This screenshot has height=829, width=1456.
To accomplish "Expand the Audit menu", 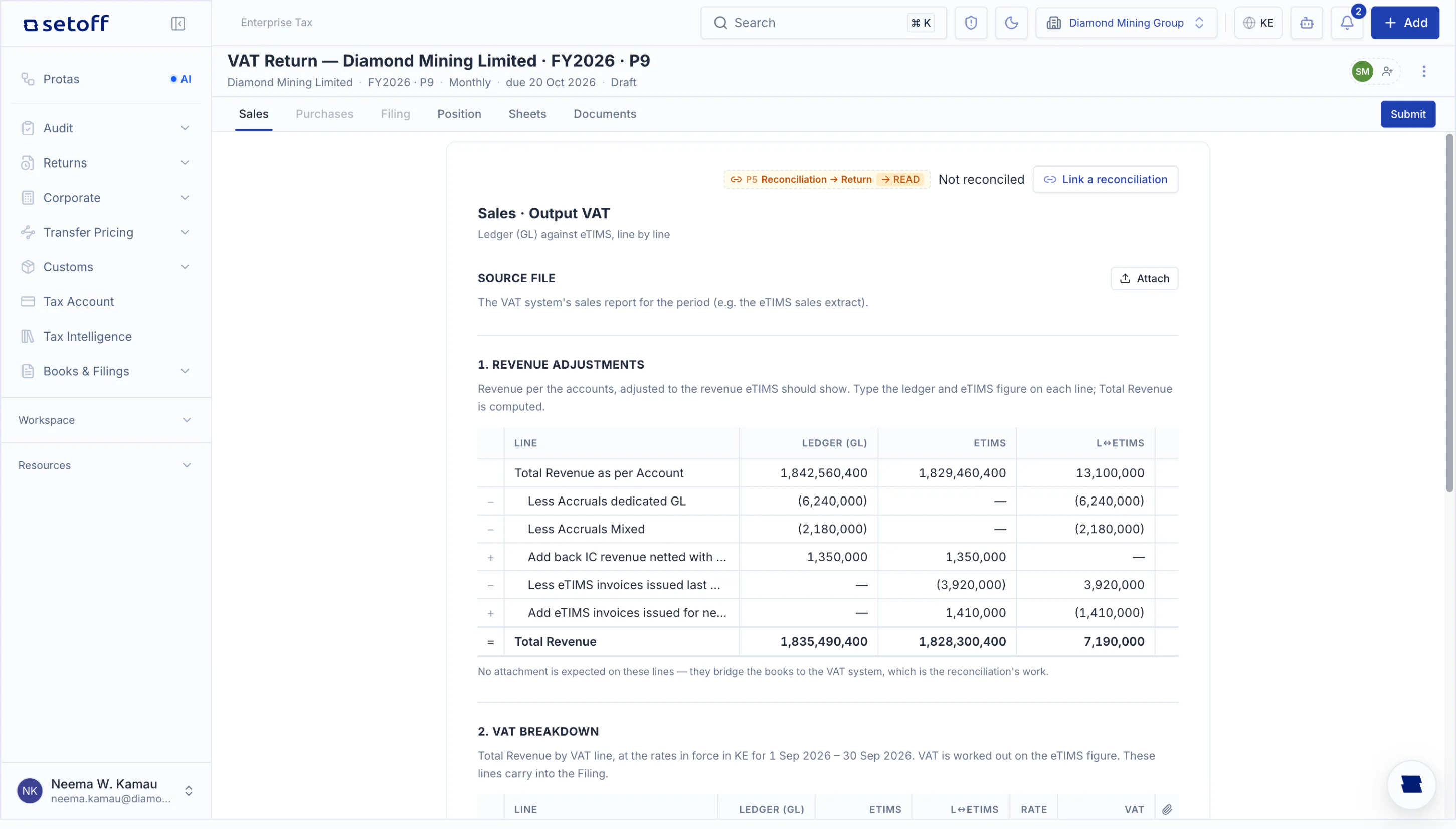I will pos(106,128).
